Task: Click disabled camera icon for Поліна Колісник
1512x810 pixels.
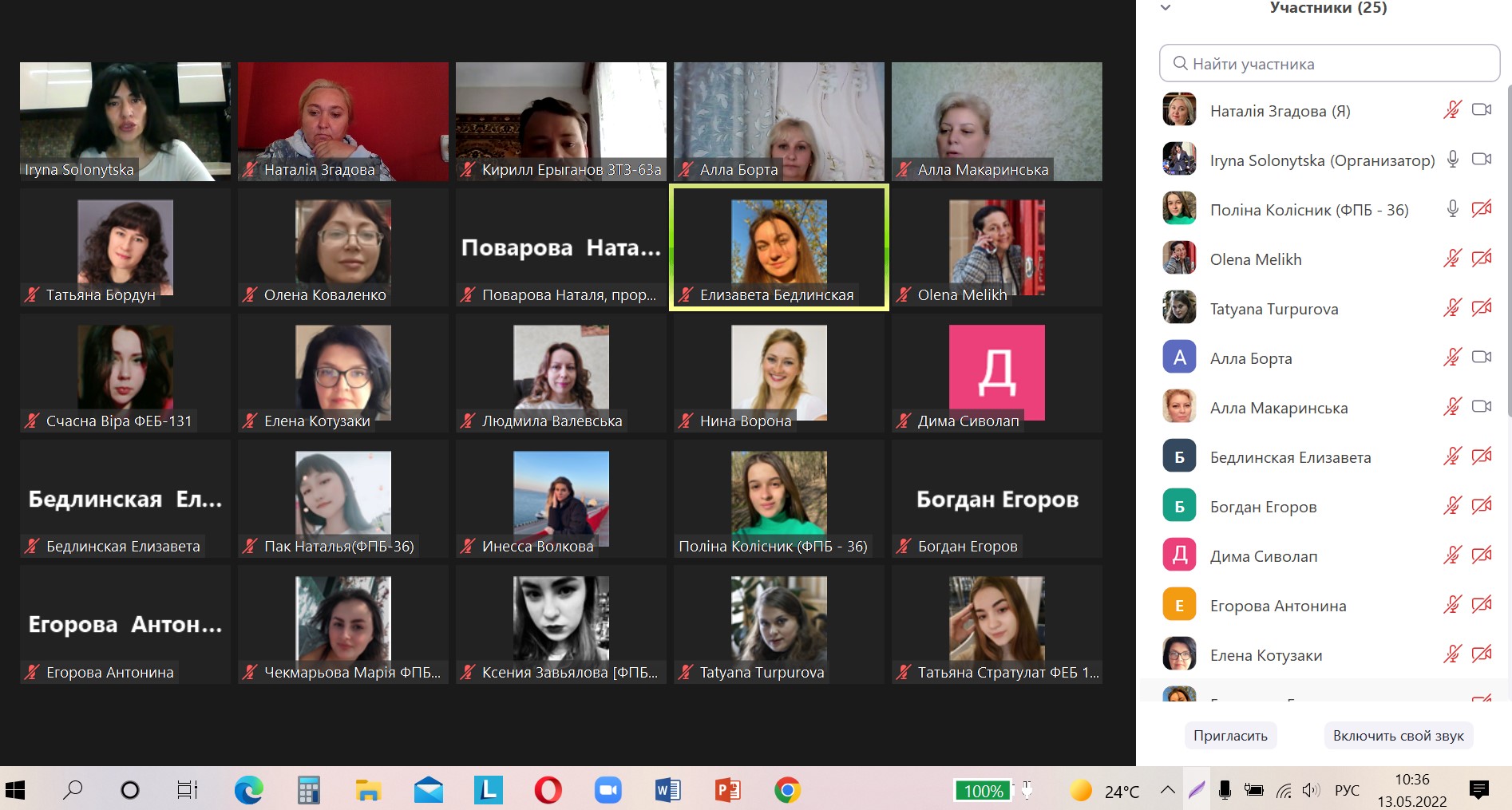Action: click(1482, 209)
